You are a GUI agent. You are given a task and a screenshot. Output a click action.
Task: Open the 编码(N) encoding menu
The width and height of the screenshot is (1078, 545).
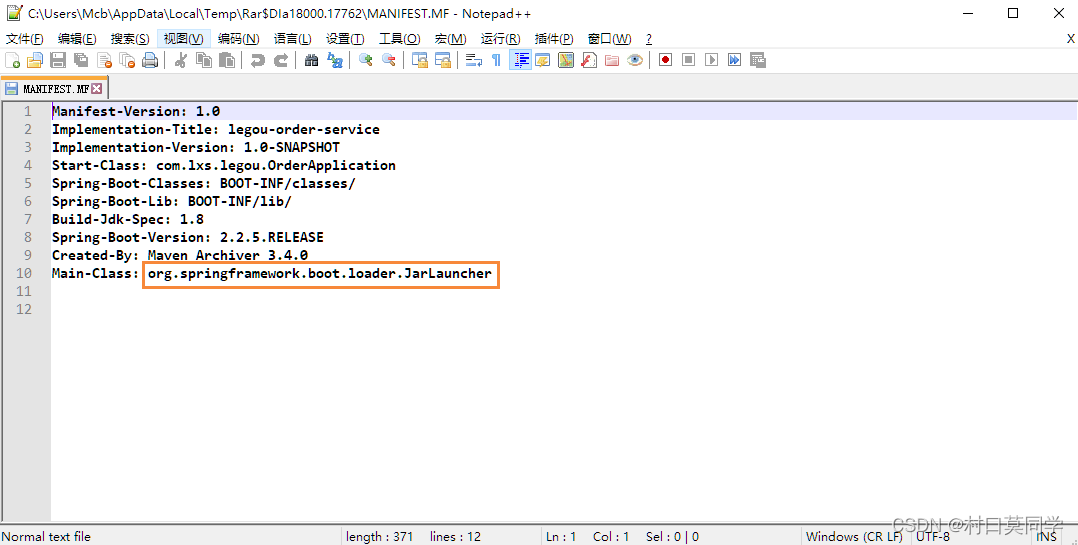[239, 39]
